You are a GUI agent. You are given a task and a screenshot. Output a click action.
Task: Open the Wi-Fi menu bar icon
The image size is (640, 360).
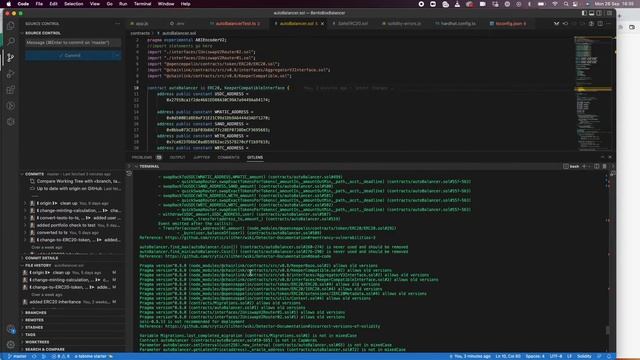point(555,4)
